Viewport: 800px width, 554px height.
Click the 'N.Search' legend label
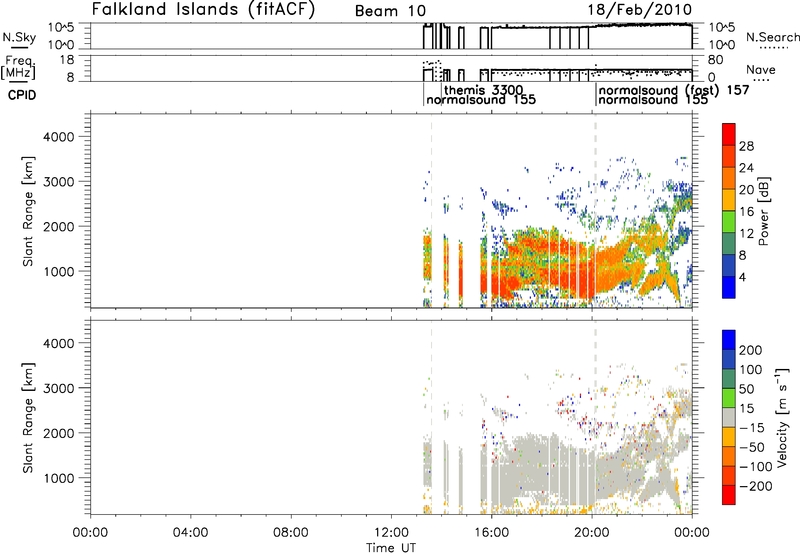(772, 37)
